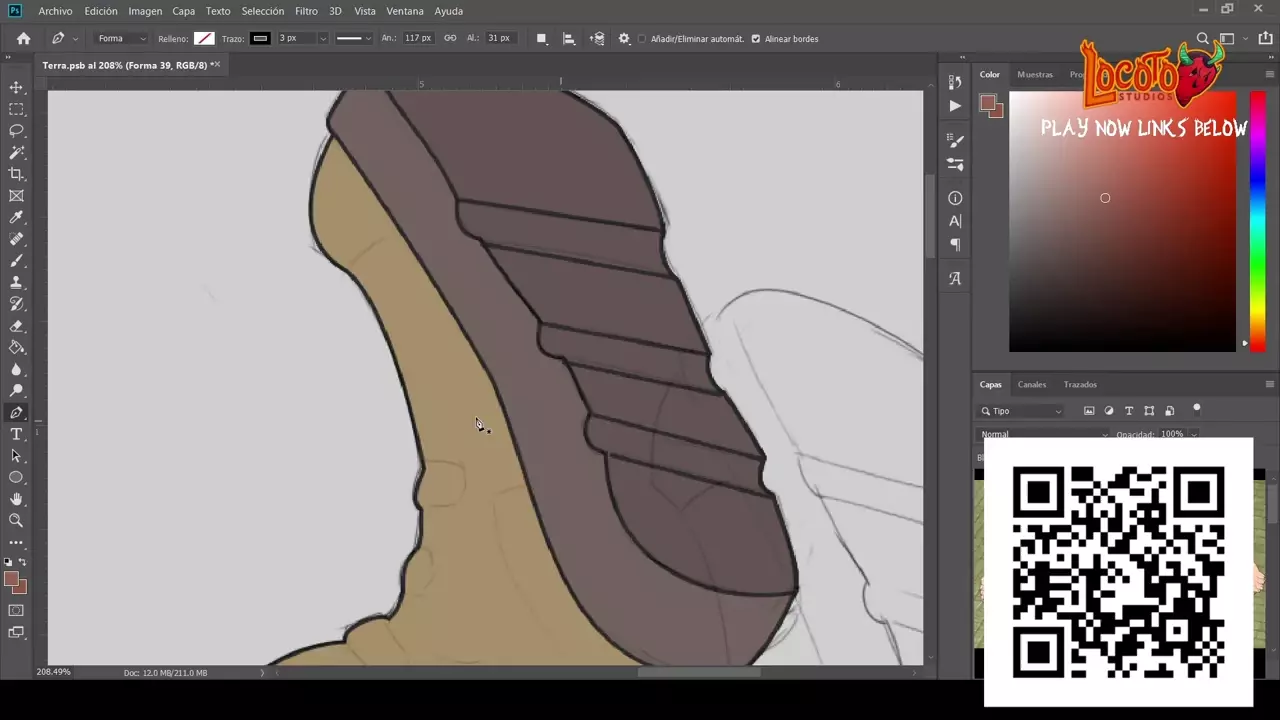Select the Move tool
This screenshot has width=1280, height=720.
pos(16,88)
